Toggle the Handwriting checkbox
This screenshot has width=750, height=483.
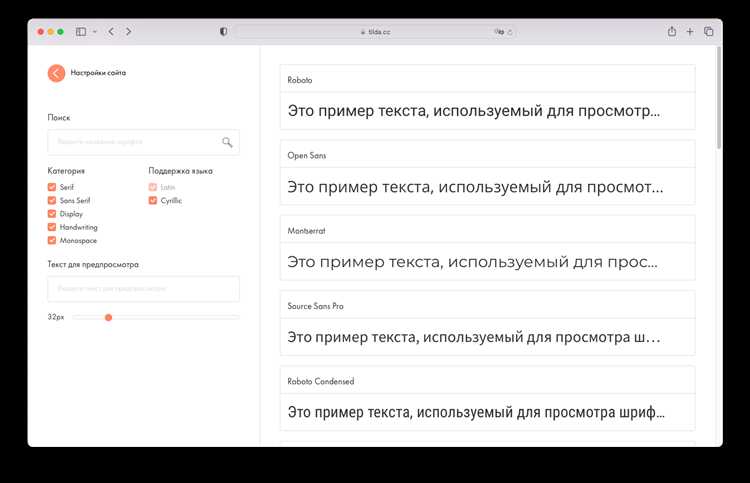click(x=52, y=227)
